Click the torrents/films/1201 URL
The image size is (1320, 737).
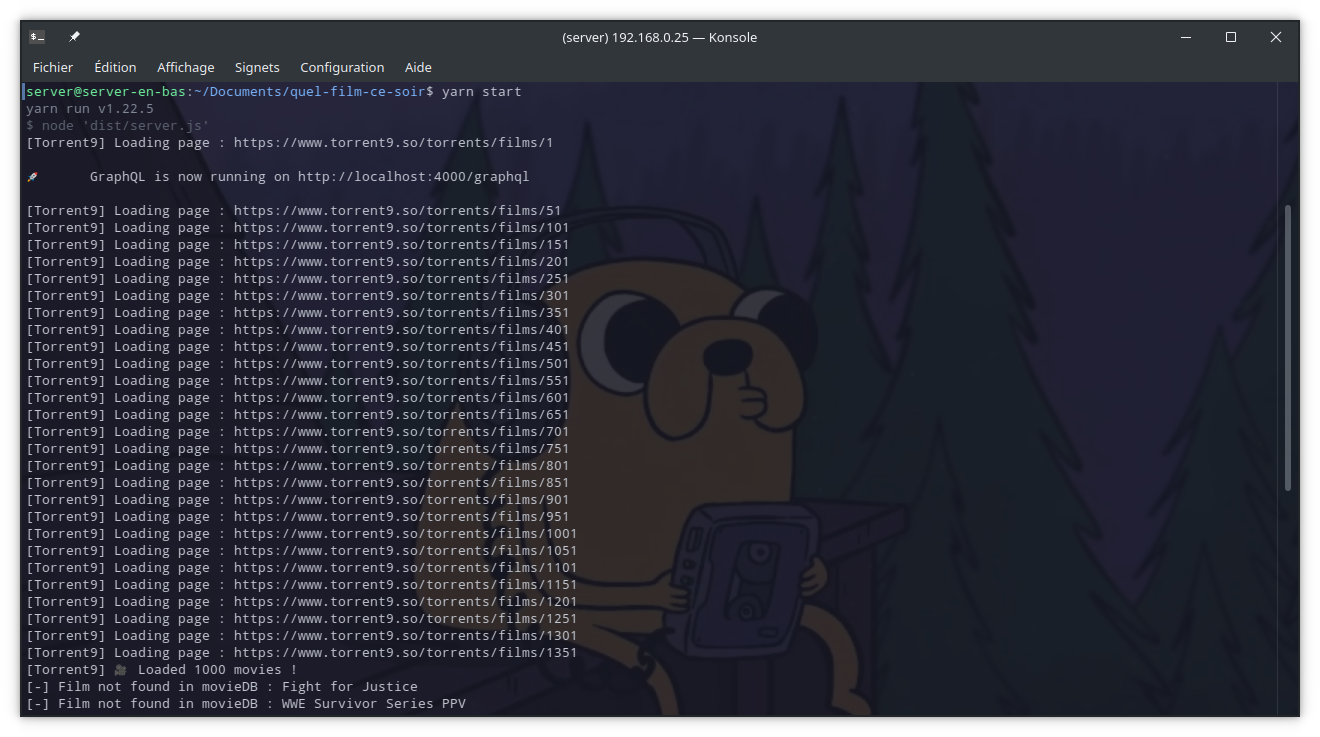tap(405, 601)
